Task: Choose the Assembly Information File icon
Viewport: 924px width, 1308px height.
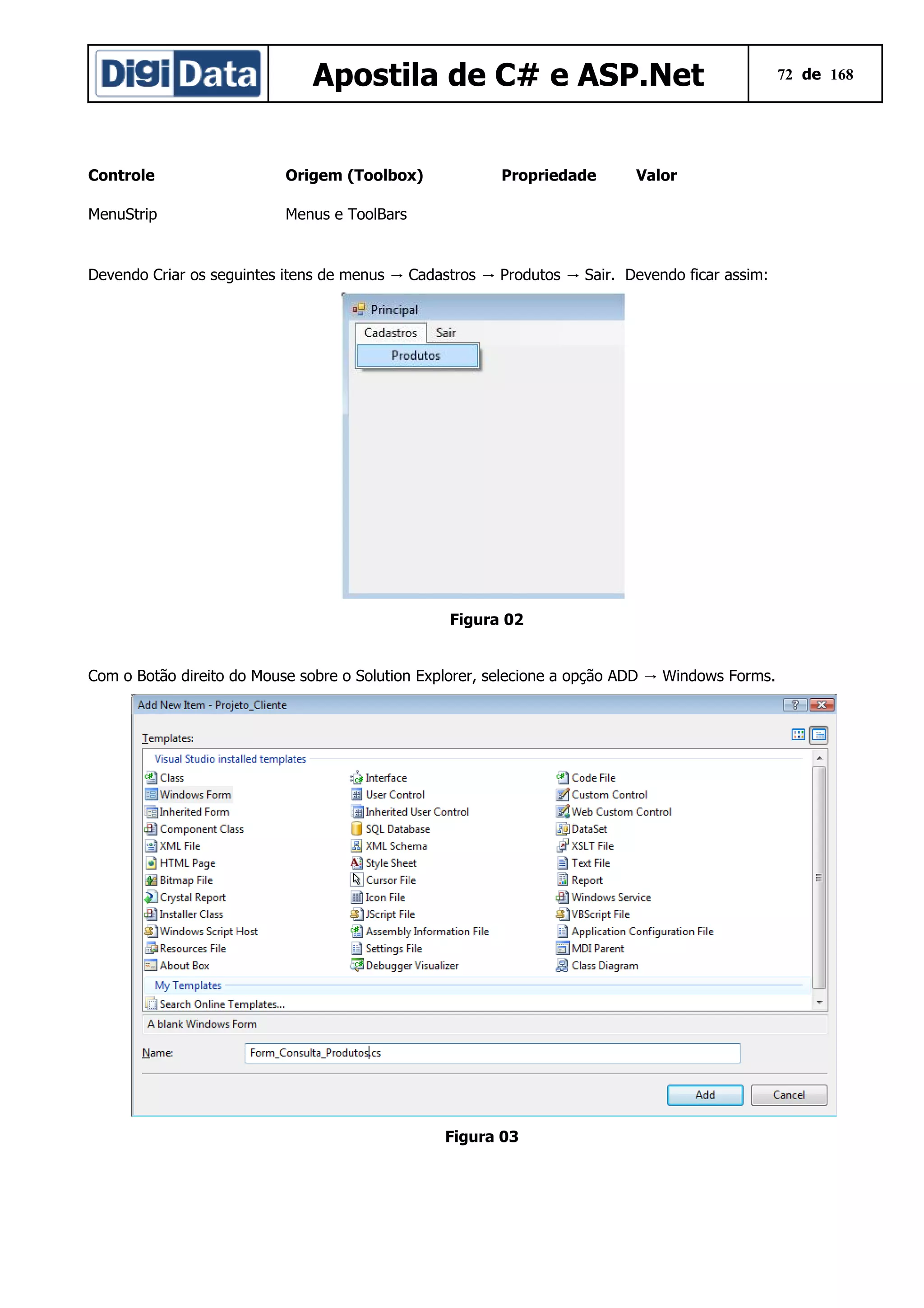Action: pos(356,931)
